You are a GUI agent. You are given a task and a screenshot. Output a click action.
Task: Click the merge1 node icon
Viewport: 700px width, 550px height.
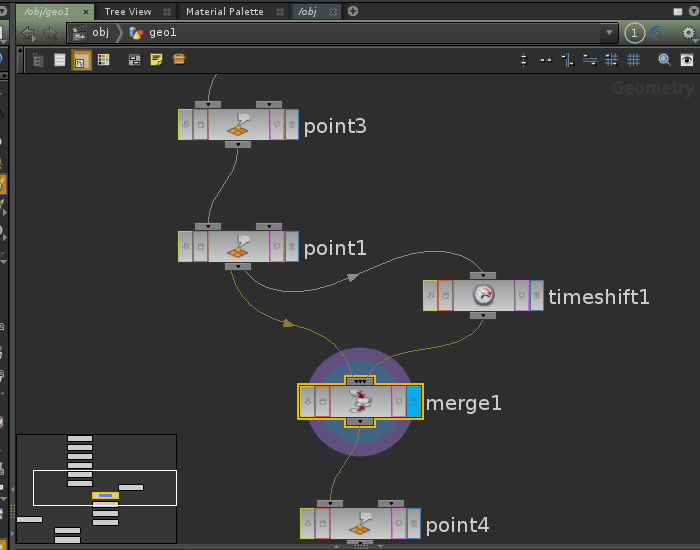(360, 402)
